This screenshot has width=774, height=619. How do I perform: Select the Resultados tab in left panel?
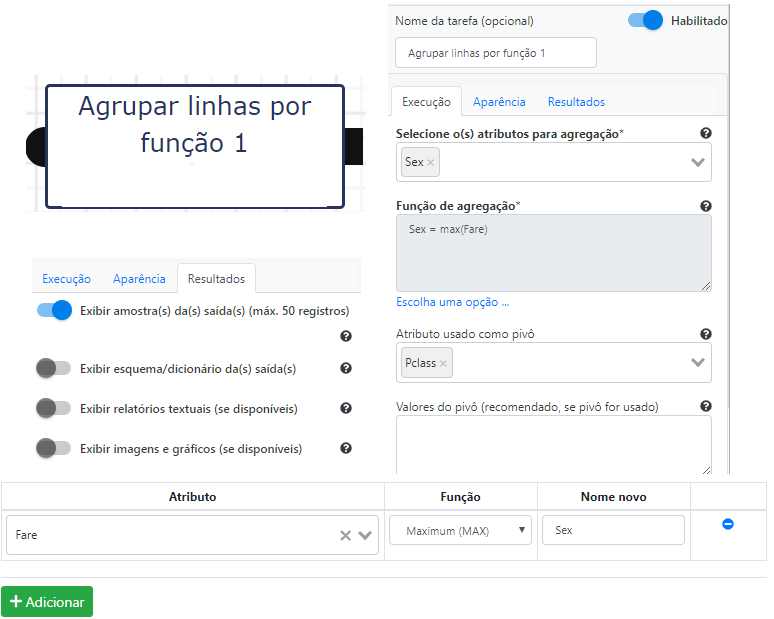click(216, 279)
